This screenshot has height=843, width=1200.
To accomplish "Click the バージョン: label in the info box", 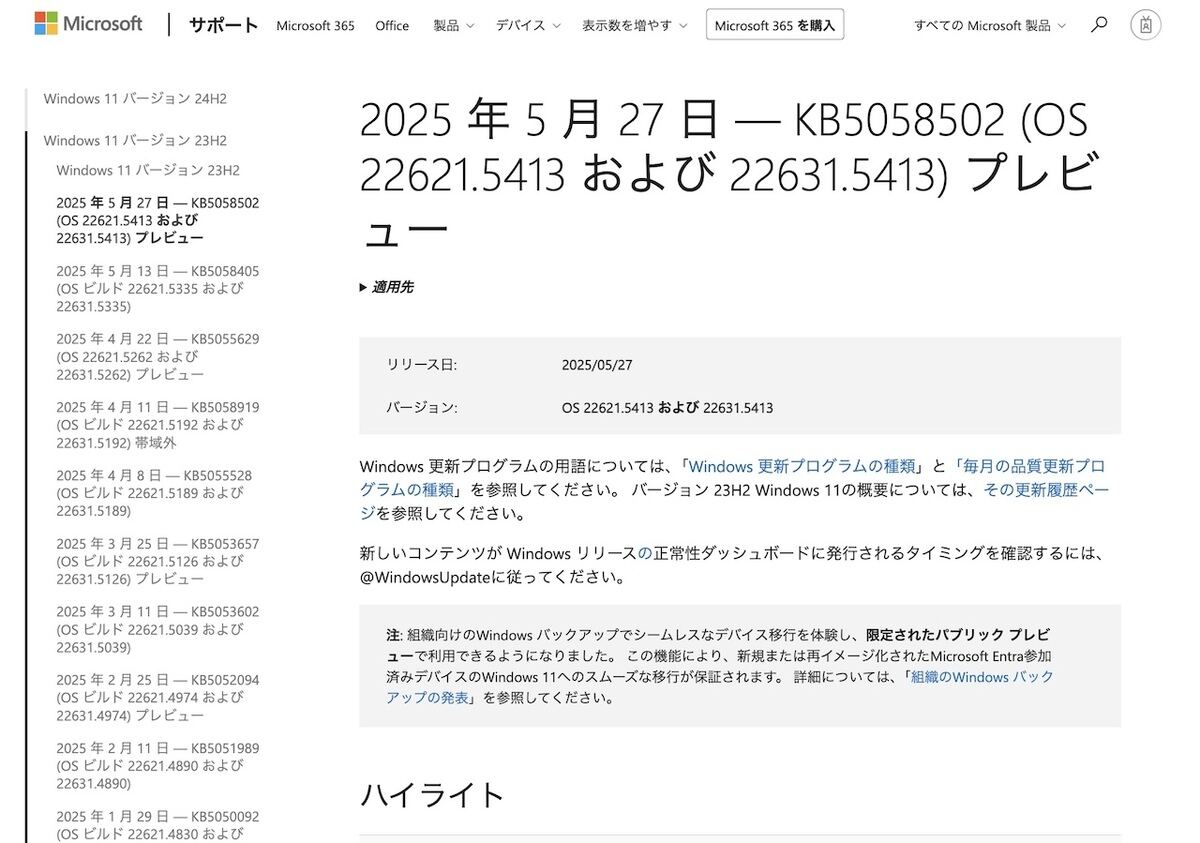I will [x=422, y=408].
